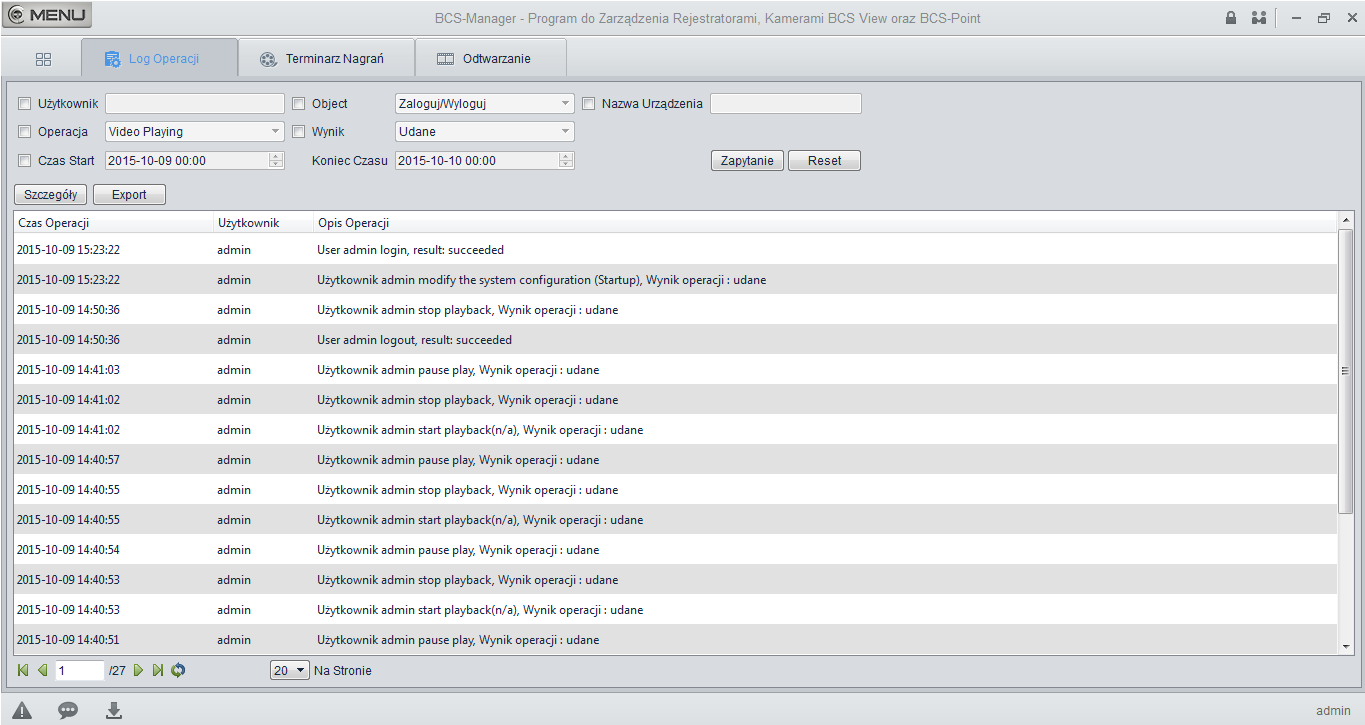Select pause play row at 14:40:54

[x=675, y=550]
